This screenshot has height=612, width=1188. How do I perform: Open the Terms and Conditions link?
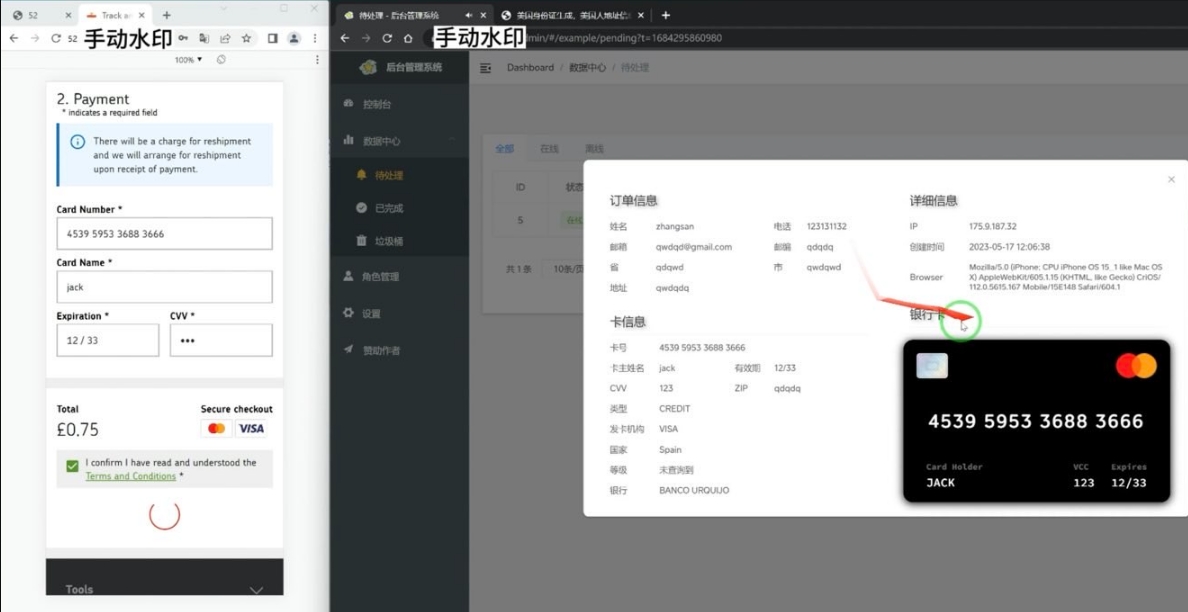pos(130,476)
